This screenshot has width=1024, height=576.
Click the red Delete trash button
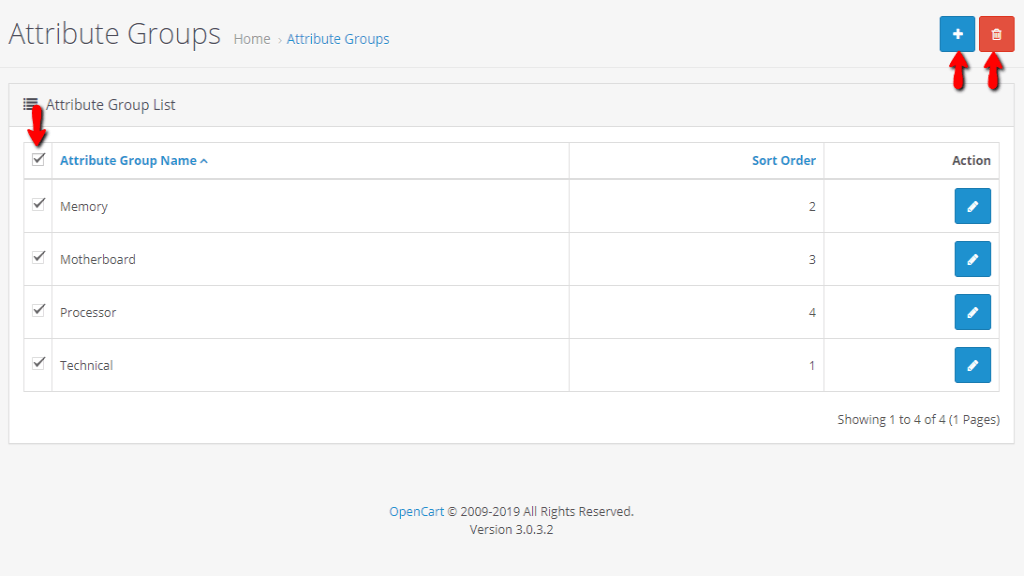996,34
